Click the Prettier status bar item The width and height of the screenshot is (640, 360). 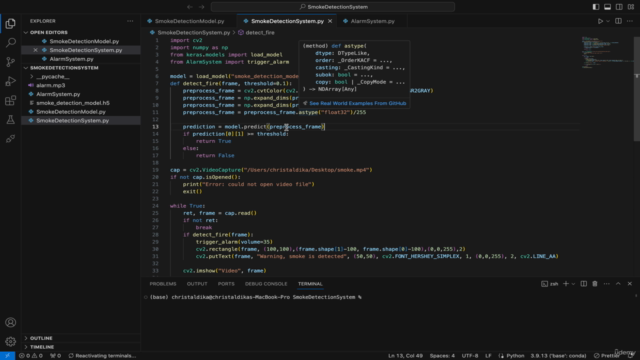pyautogui.click(x=607, y=356)
